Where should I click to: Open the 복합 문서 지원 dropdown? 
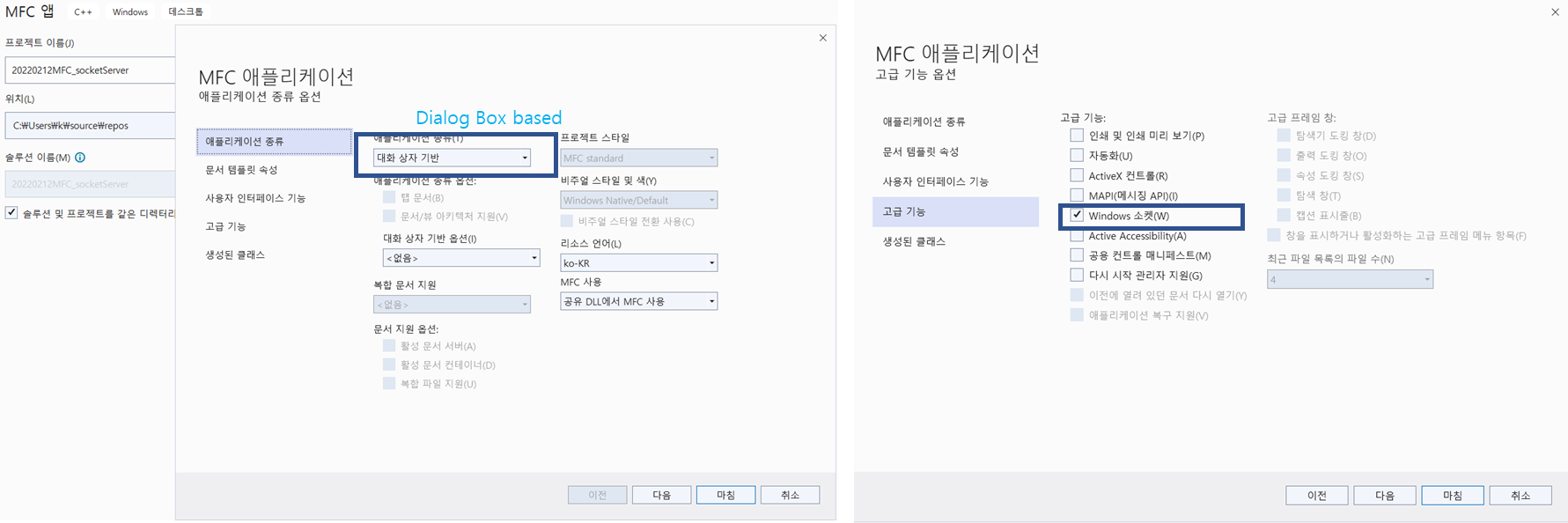coord(452,304)
